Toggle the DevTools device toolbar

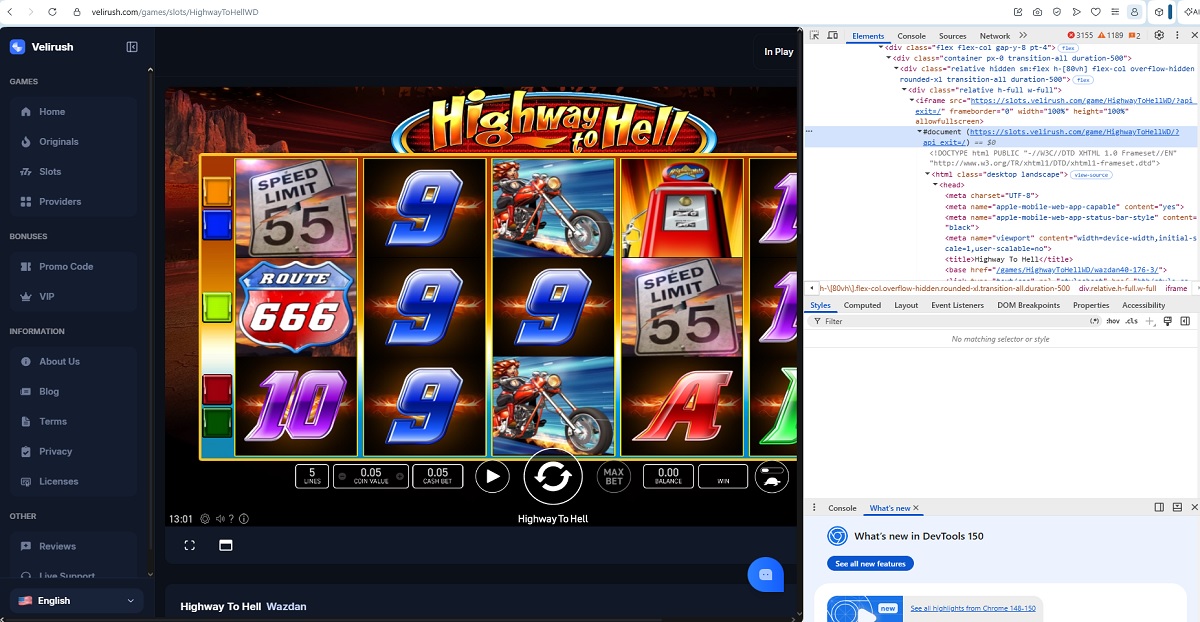coord(832,35)
